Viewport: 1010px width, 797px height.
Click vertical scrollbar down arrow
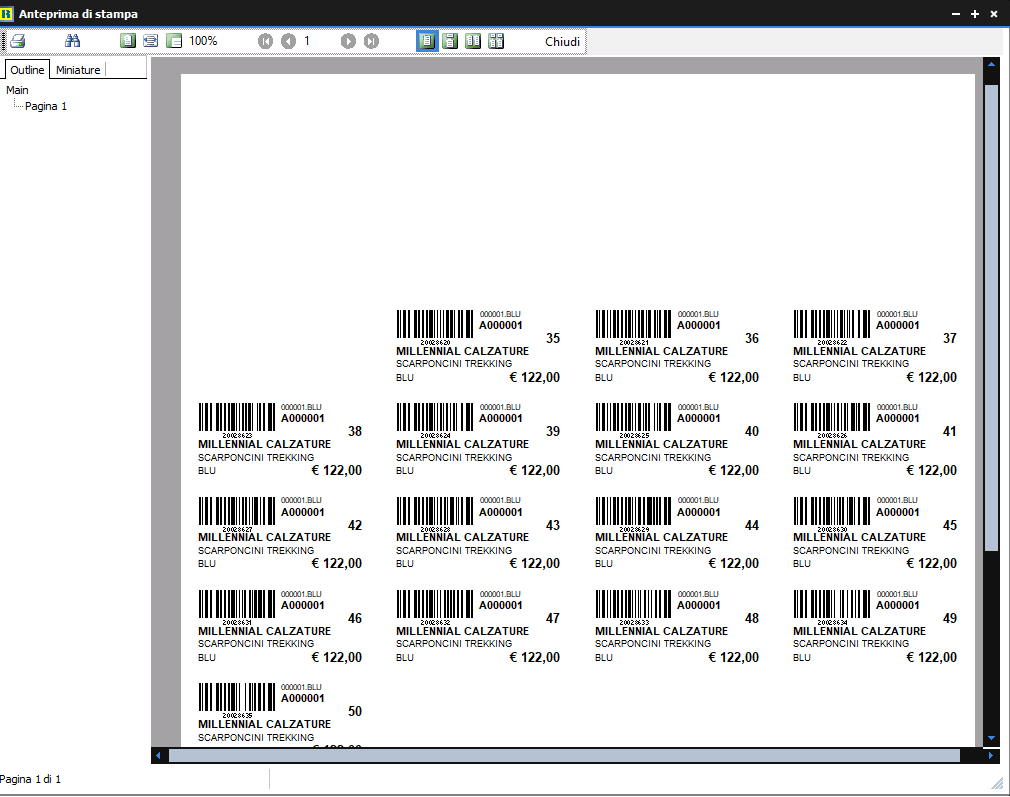[991, 738]
